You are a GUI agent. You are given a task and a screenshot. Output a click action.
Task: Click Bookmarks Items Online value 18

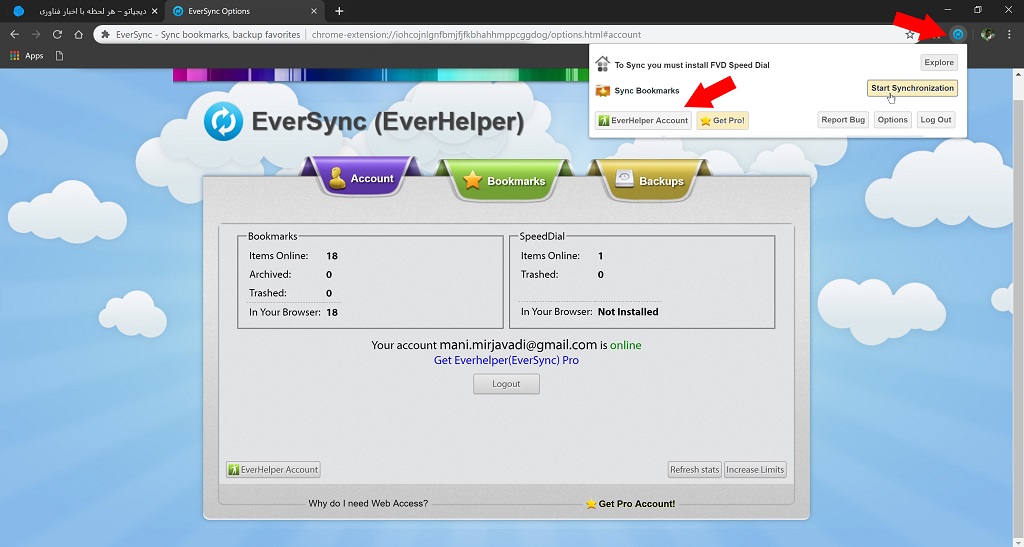pyautogui.click(x=332, y=256)
